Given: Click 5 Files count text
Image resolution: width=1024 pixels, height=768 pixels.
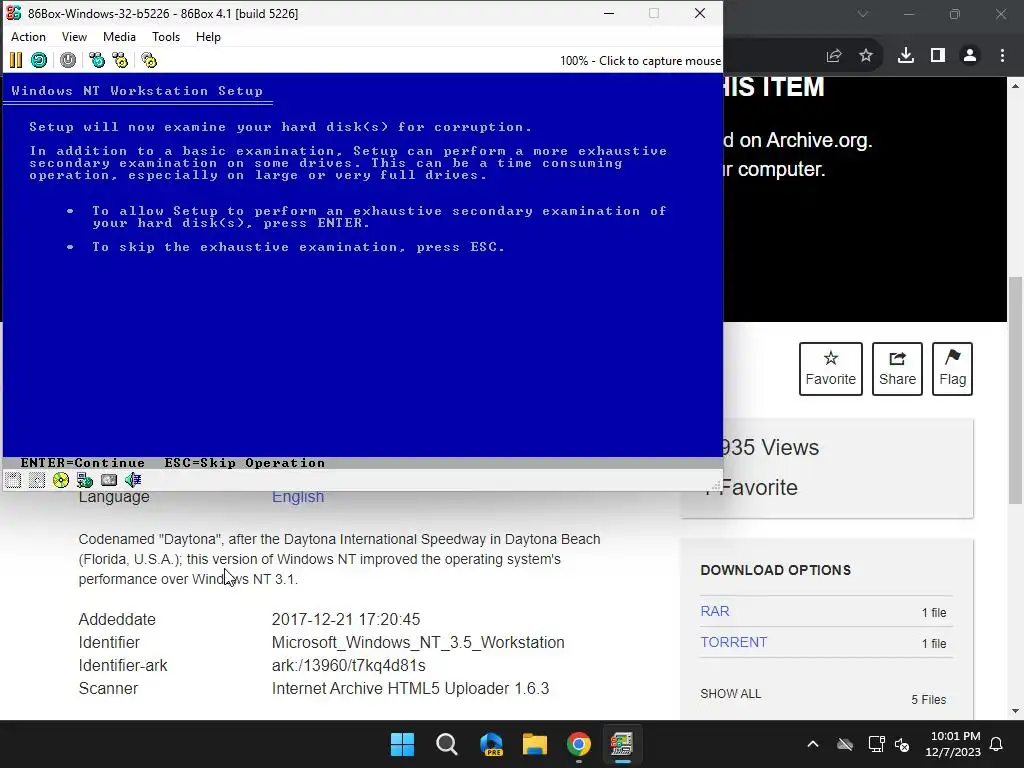Looking at the screenshot, I should [929, 699].
